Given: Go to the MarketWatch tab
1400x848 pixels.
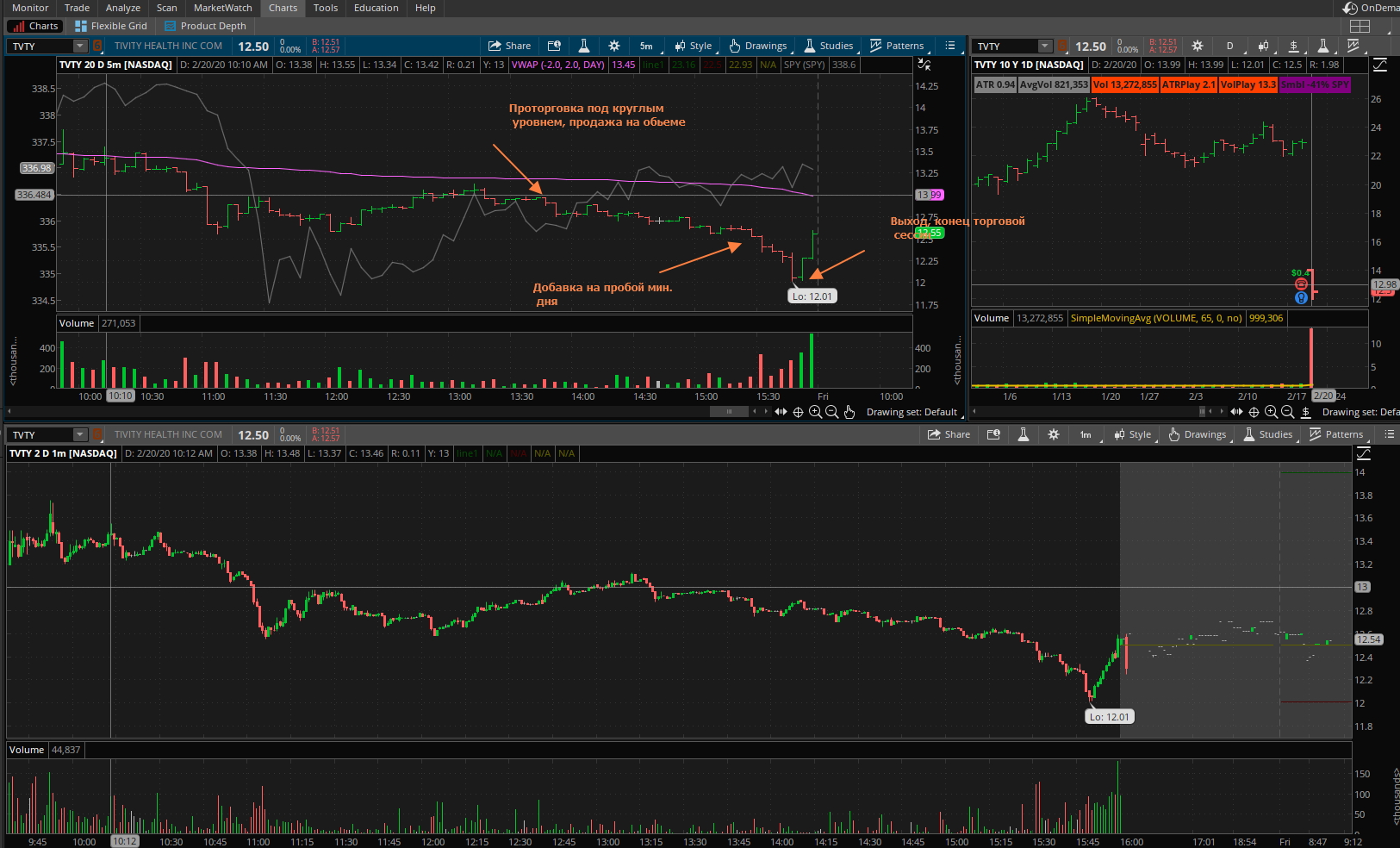Looking at the screenshot, I should (x=222, y=8).
